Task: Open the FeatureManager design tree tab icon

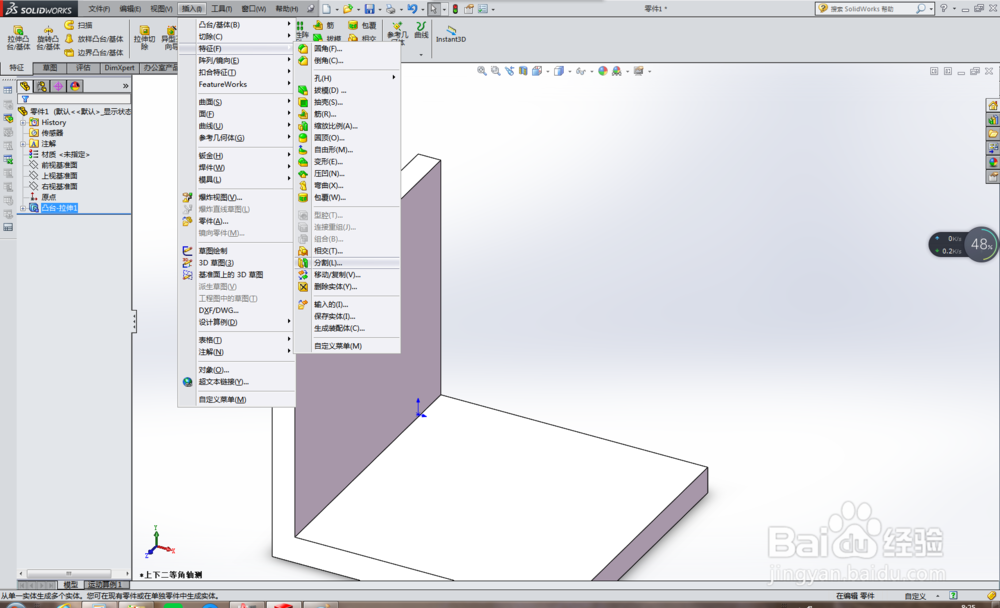Action: click(25, 86)
